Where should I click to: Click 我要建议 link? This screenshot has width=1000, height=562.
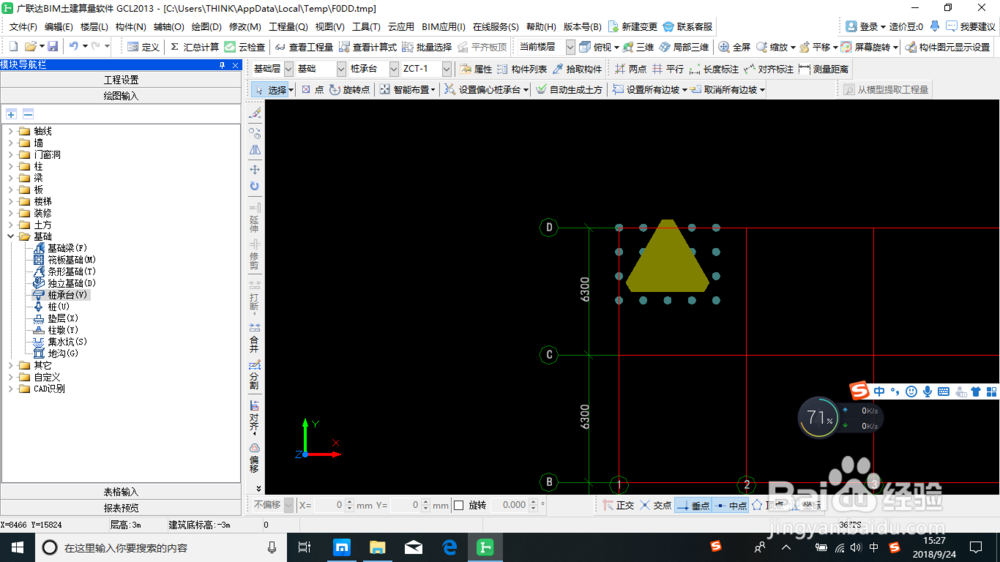(970, 27)
